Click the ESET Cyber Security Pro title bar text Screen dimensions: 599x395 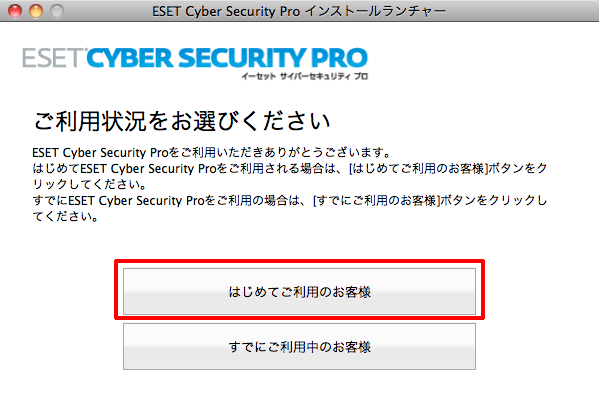[x=226, y=11]
